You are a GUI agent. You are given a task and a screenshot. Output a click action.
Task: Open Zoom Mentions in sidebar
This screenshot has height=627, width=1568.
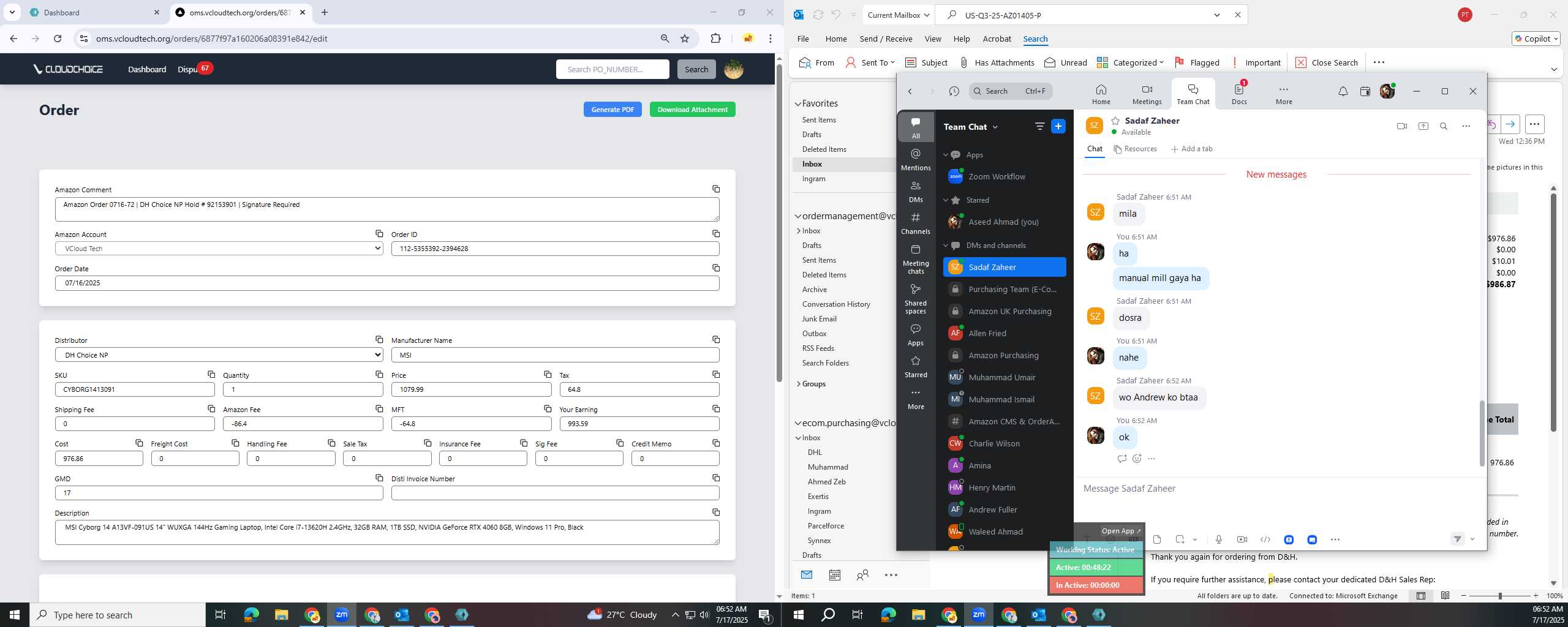coord(916,159)
